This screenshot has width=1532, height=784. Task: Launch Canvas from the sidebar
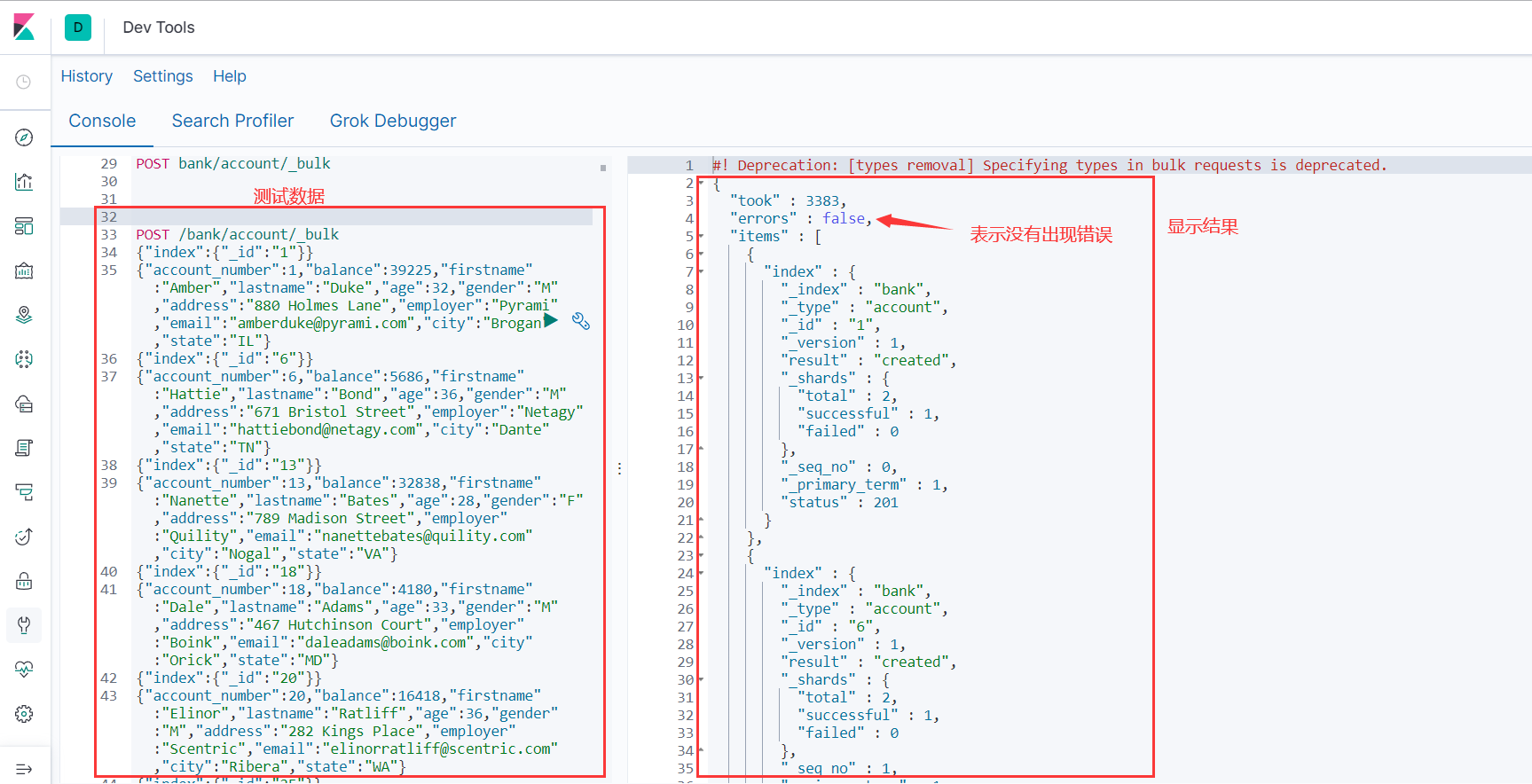(x=24, y=270)
